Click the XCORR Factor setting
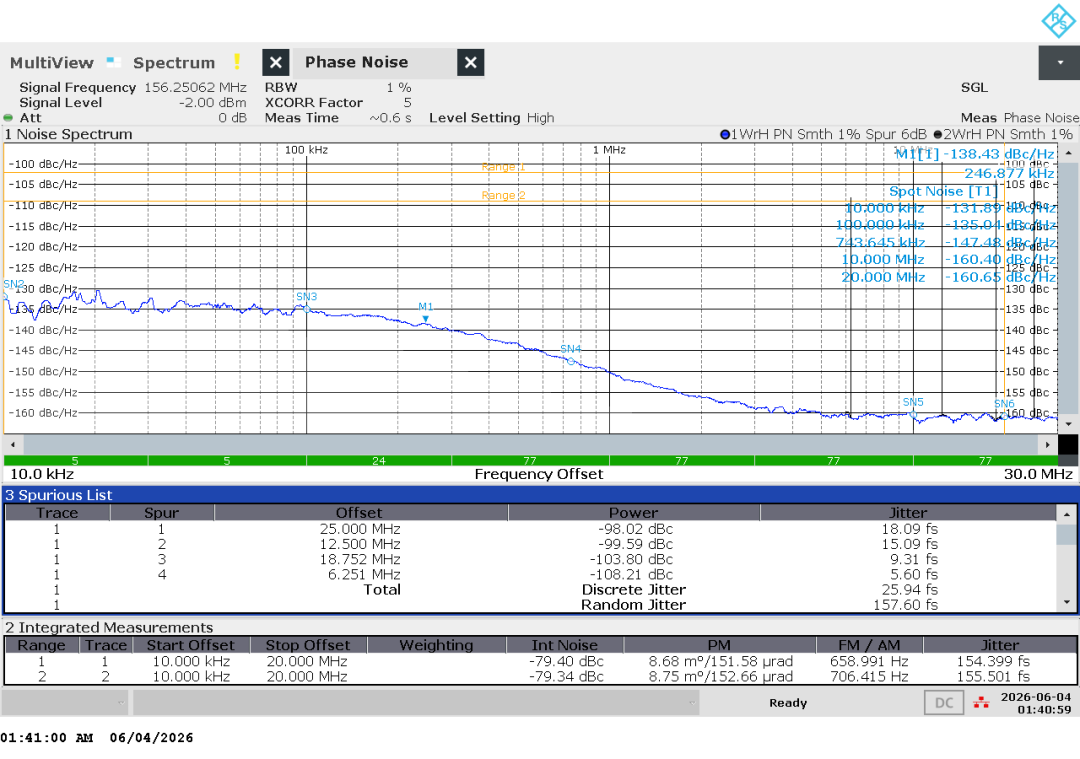Viewport: 1080px width, 759px height. pos(338,103)
